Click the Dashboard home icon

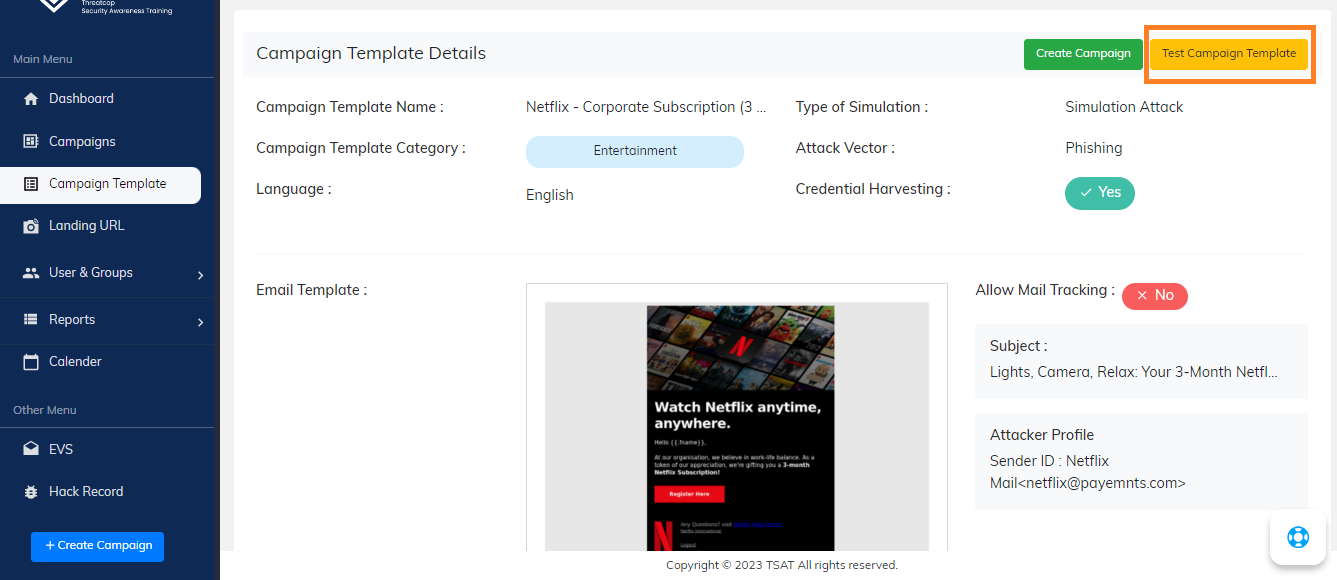pyautogui.click(x=31, y=99)
